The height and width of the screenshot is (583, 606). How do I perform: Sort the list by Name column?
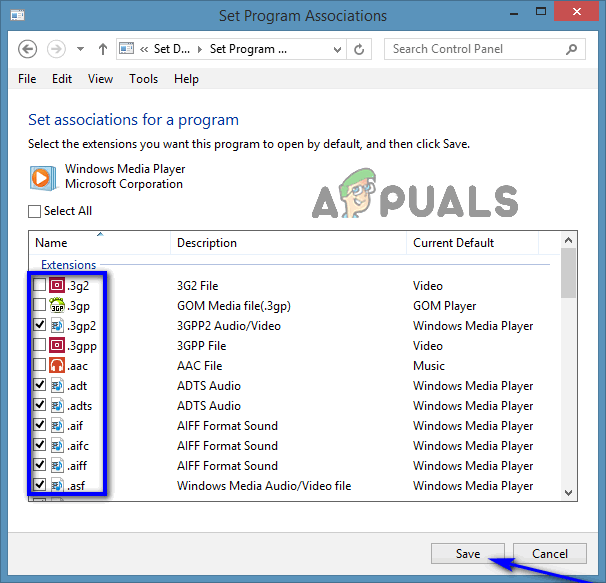(100, 243)
